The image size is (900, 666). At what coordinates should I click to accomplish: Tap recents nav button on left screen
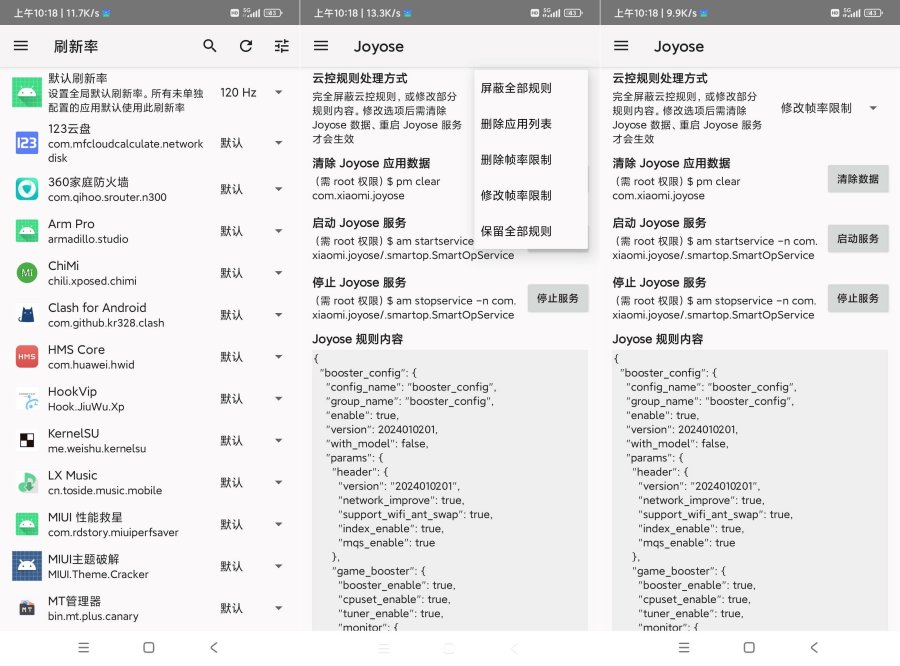[x=84, y=648]
